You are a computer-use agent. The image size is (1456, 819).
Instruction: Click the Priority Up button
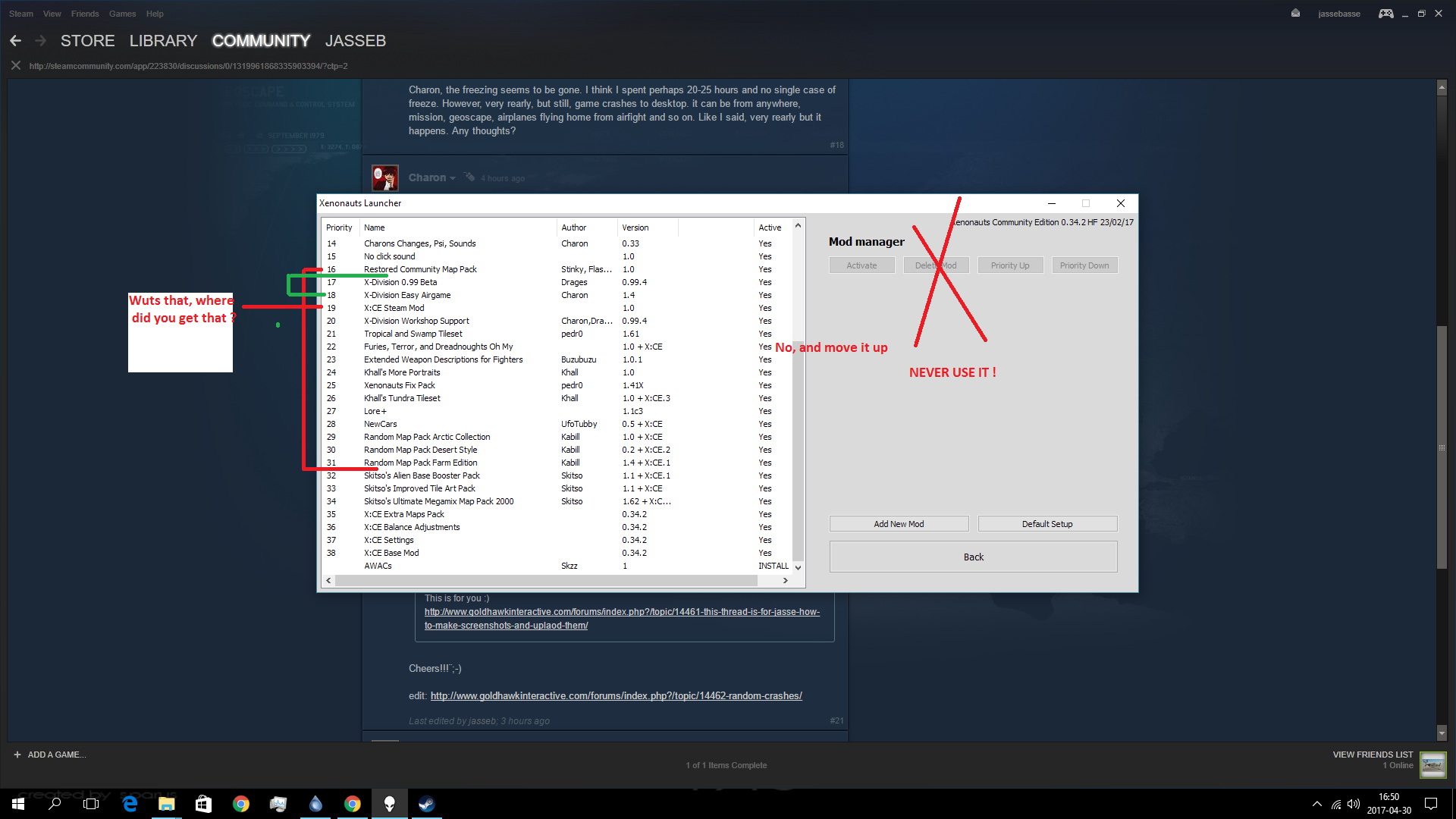pos(1010,265)
